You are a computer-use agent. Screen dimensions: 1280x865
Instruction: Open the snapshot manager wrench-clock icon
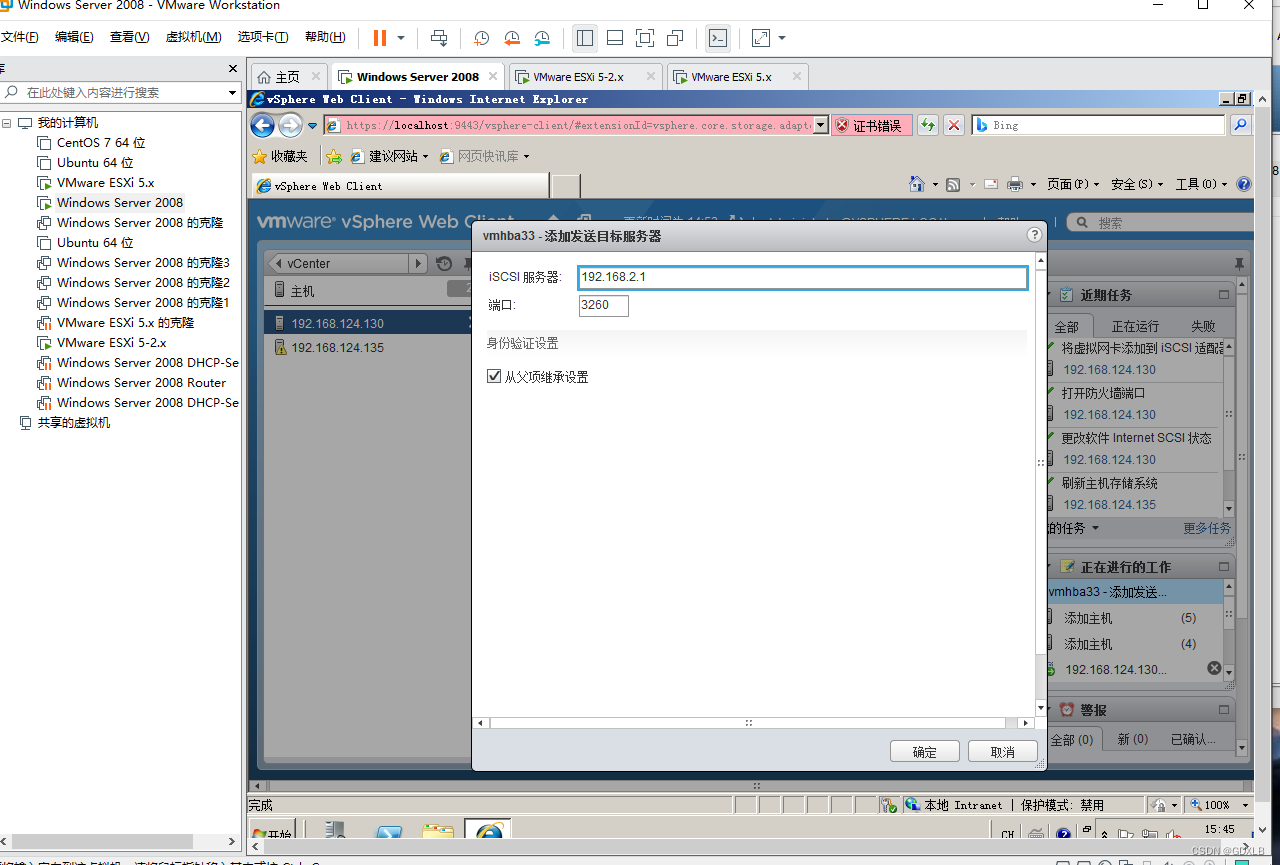click(542, 38)
